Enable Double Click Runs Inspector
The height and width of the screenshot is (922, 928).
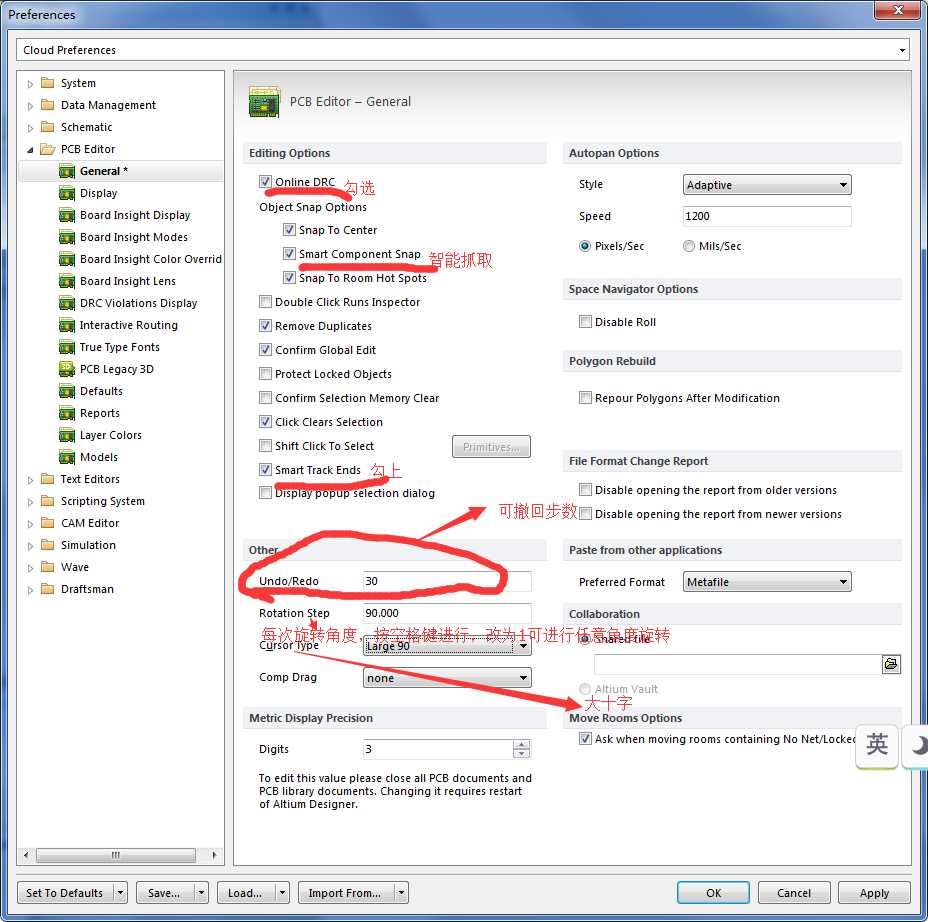[265, 302]
